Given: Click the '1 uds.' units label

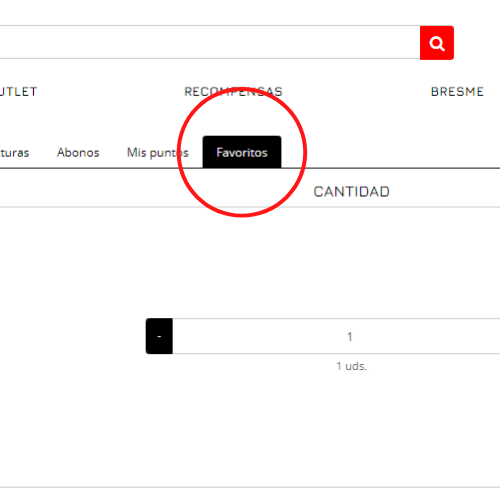Looking at the screenshot, I should (x=351, y=366).
